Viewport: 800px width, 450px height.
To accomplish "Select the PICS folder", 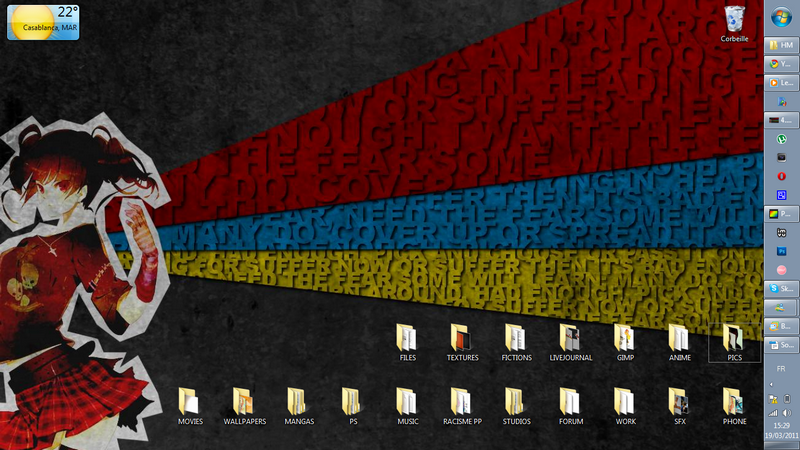I will (734, 343).
